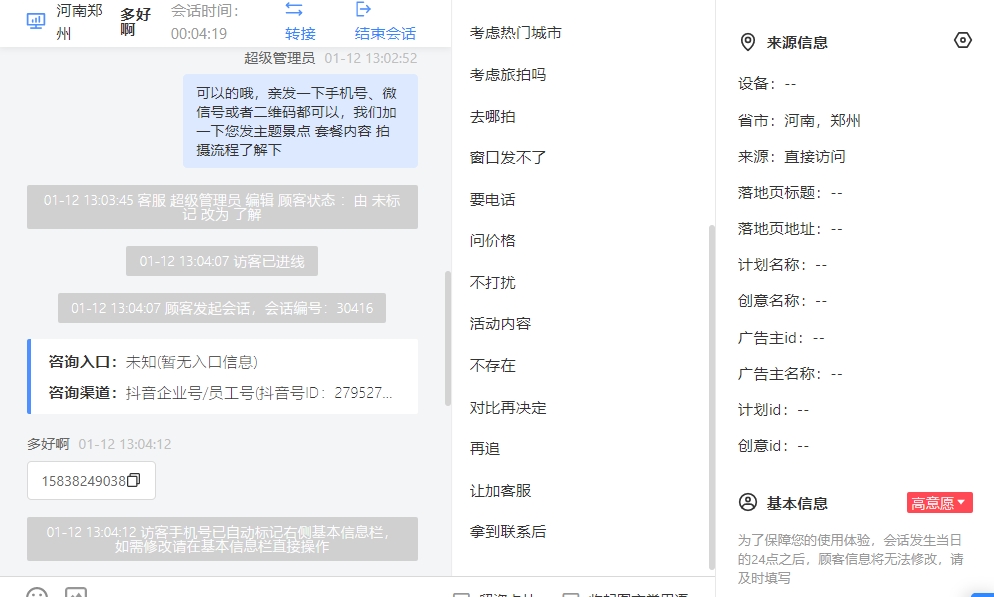Image resolution: width=994 pixels, height=597 pixels.
Task: Click the visitor name 多好啊 in header
Action: click(136, 22)
